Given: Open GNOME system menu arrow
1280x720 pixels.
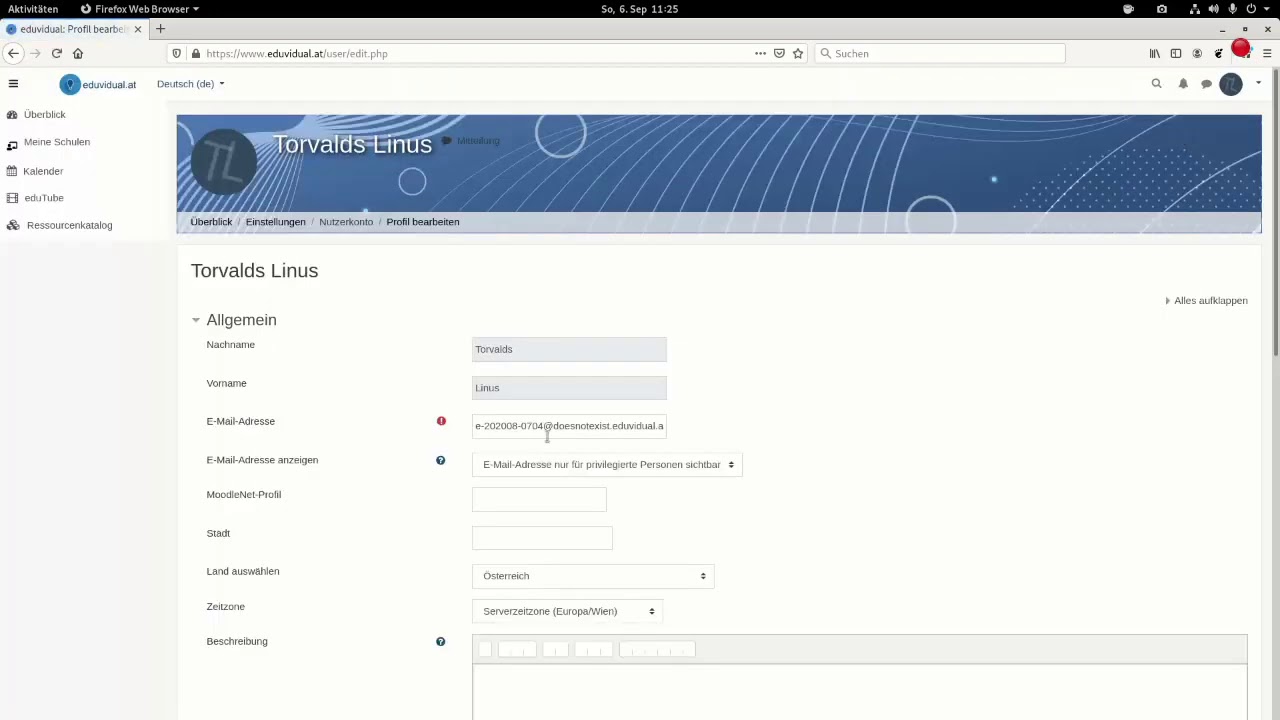Looking at the screenshot, I should point(1267,9).
